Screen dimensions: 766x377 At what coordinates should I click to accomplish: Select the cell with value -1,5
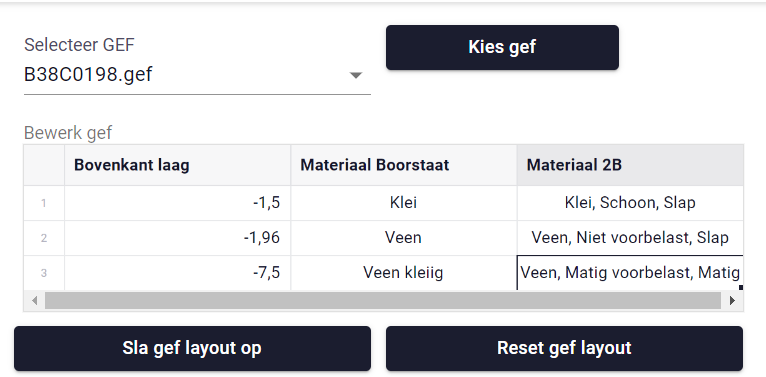point(177,203)
